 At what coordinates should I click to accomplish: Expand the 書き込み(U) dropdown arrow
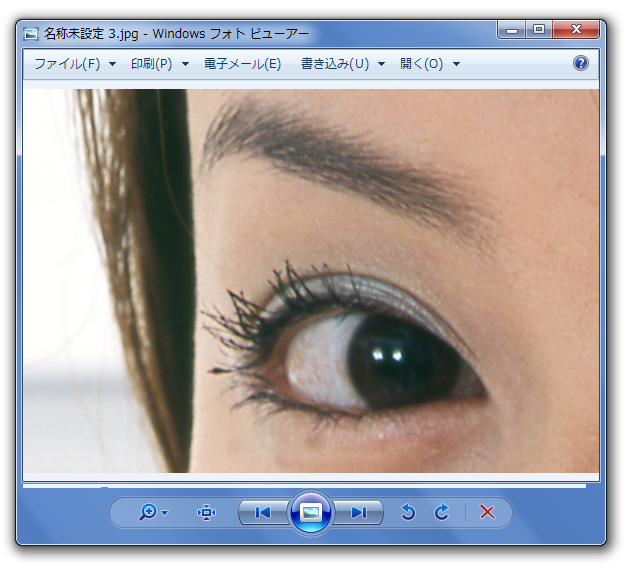click(x=382, y=64)
